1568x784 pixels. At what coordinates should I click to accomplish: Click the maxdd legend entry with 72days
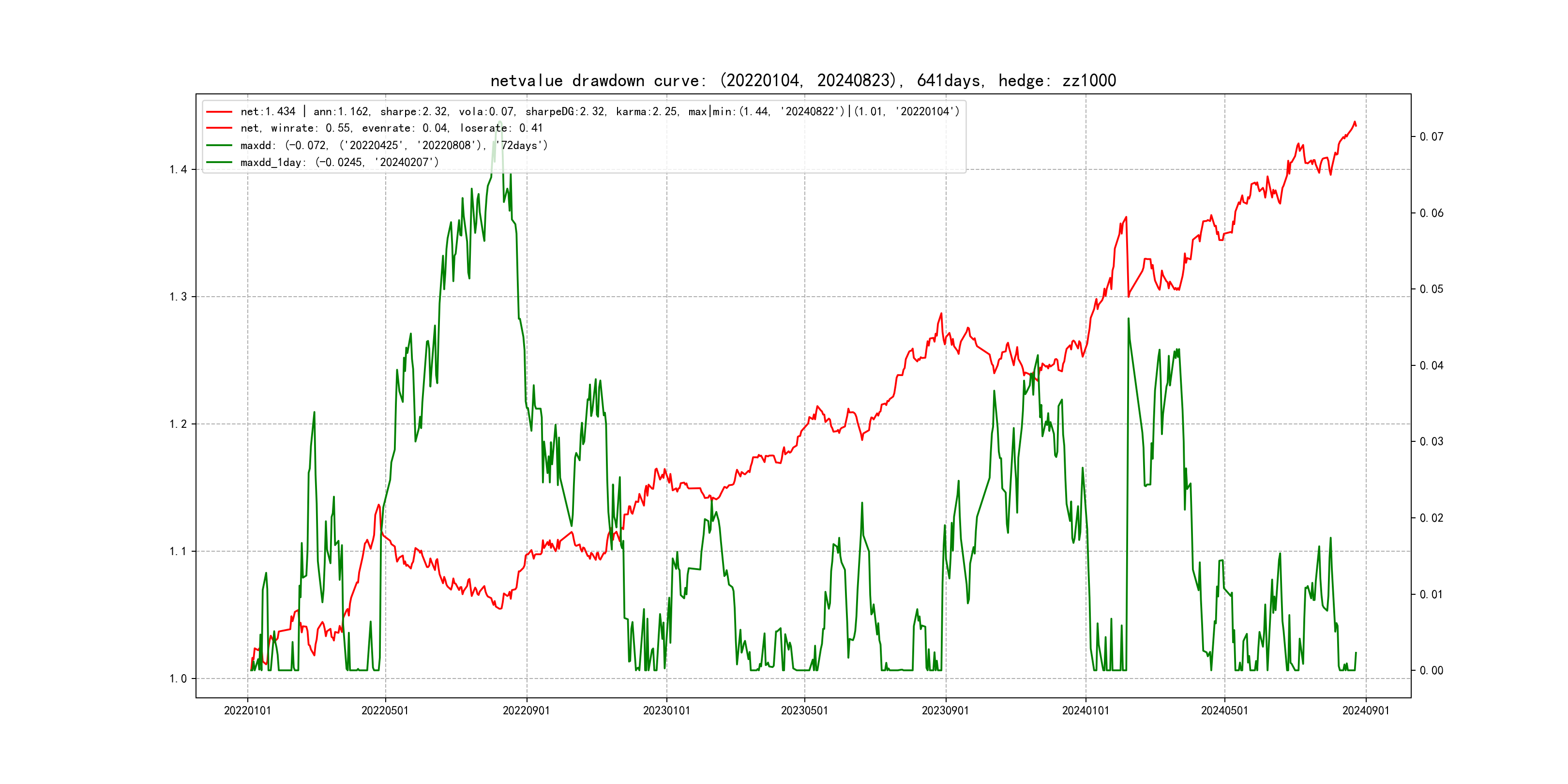point(394,145)
